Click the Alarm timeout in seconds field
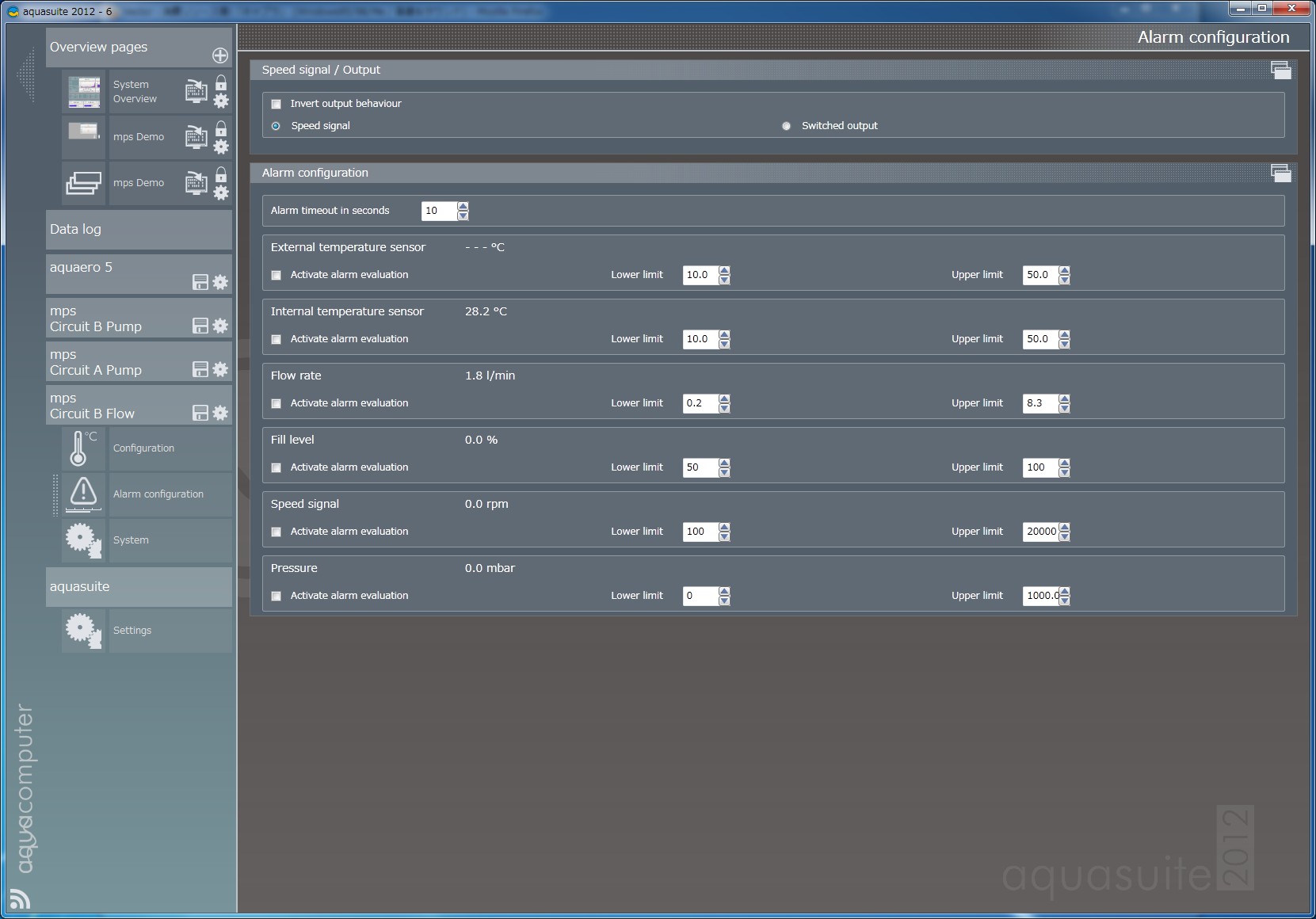The height and width of the screenshot is (919, 1316). 440,211
